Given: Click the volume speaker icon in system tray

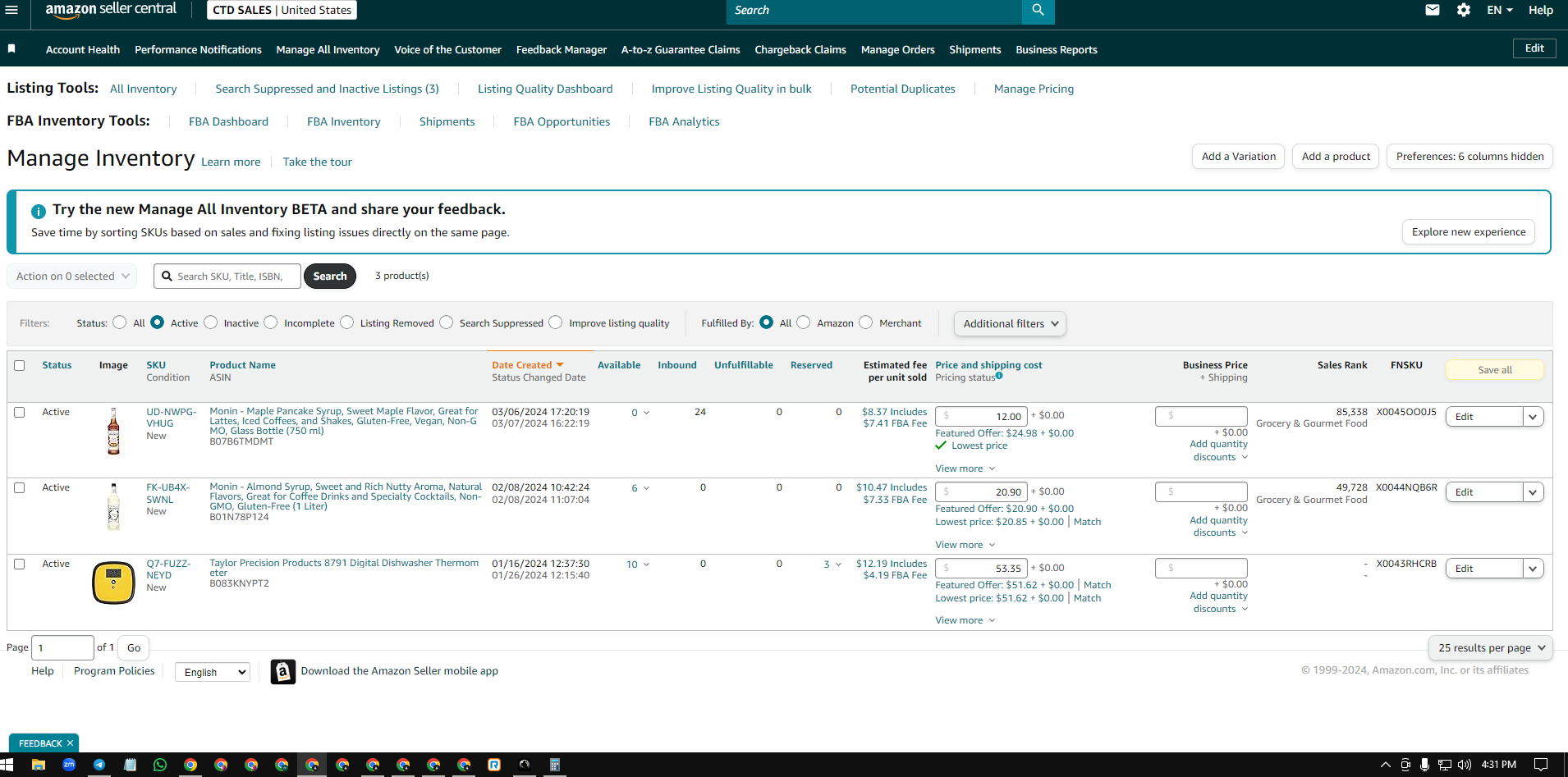Looking at the screenshot, I should pyautogui.click(x=1465, y=765).
